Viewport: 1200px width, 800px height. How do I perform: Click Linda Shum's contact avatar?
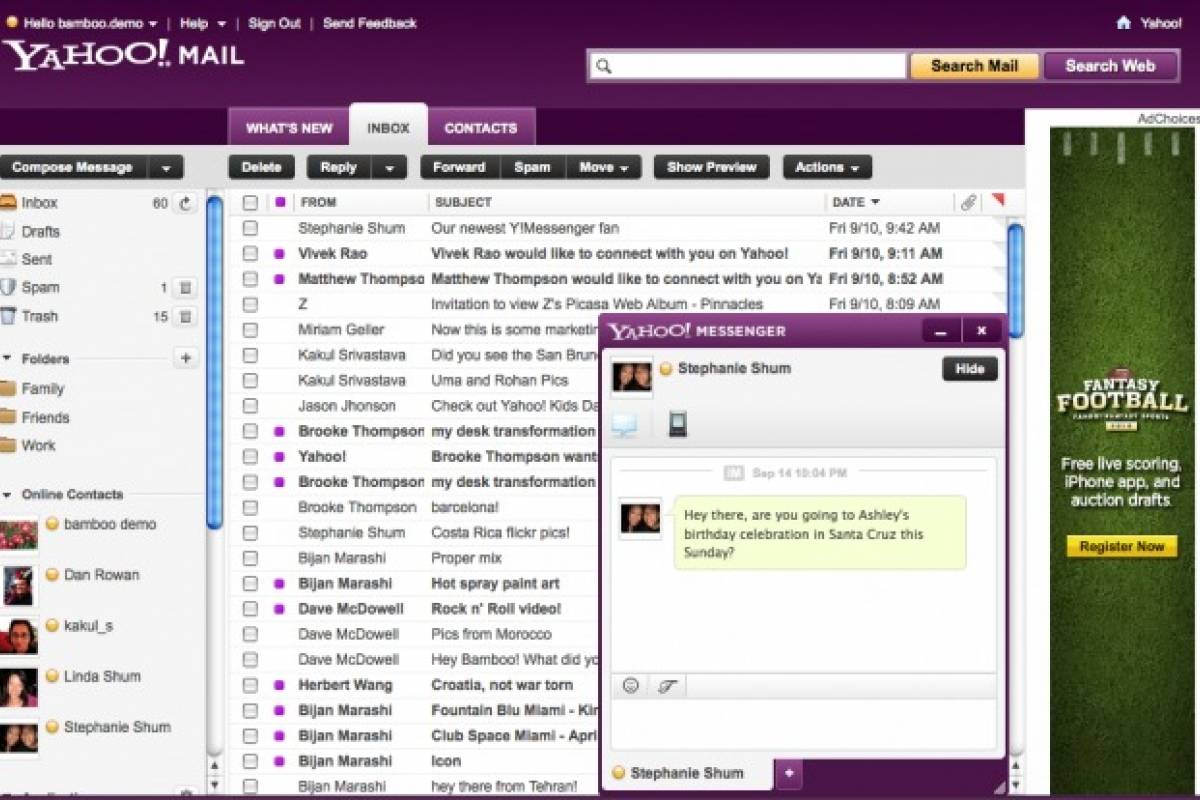coord(19,688)
